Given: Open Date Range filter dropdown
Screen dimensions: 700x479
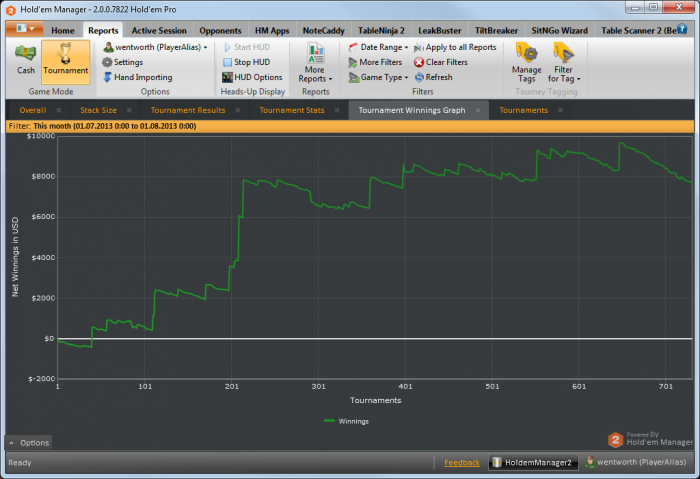Looking at the screenshot, I should point(378,47).
